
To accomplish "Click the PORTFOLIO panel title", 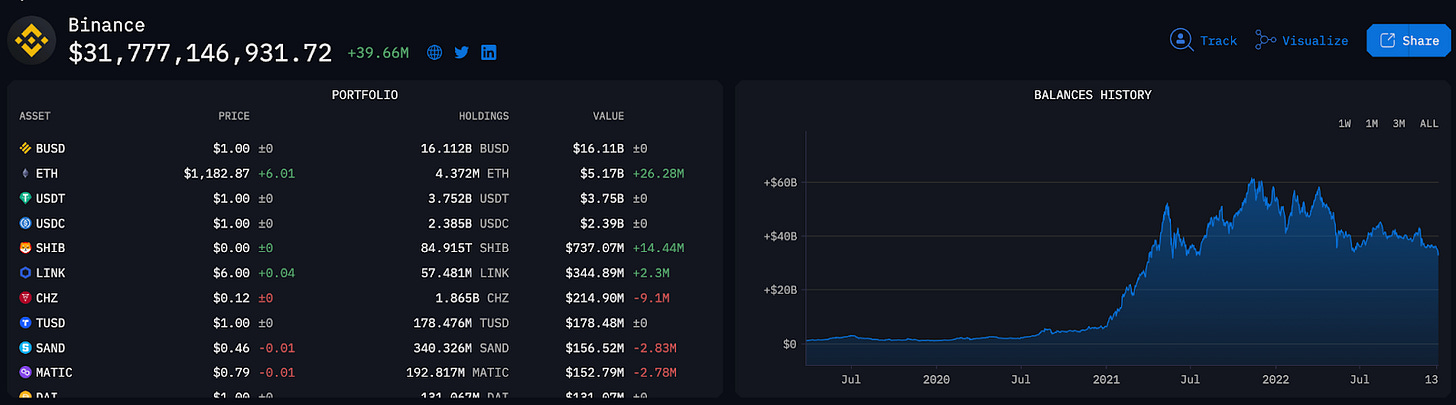I will click(x=365, y=95).
